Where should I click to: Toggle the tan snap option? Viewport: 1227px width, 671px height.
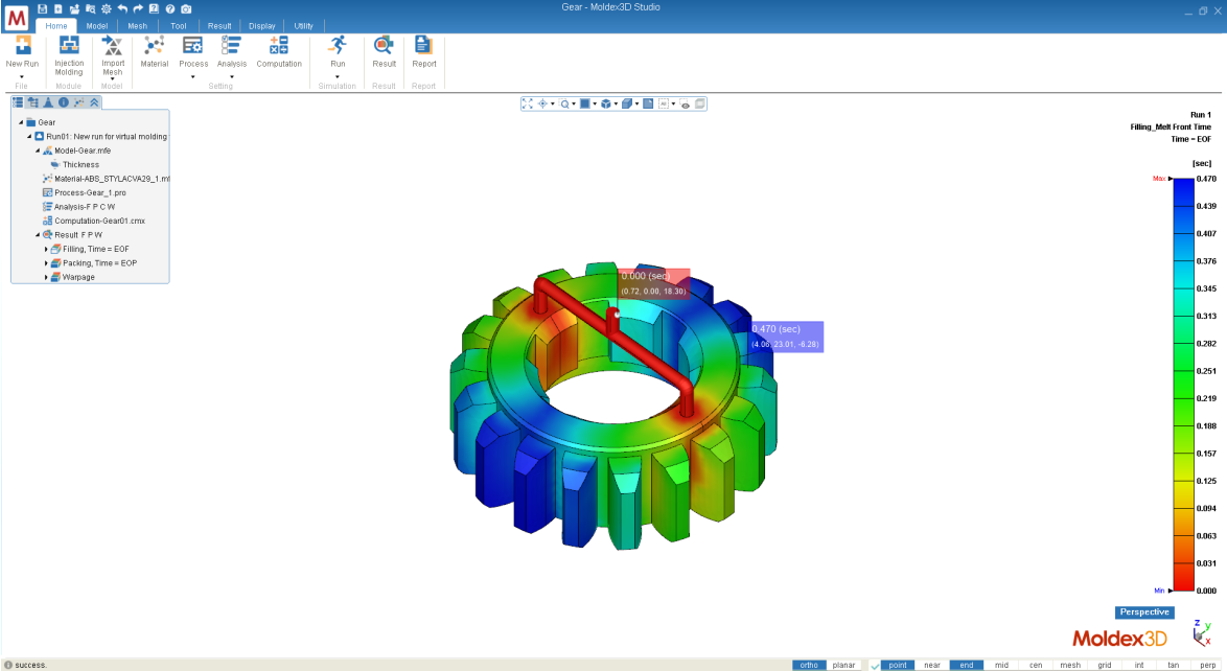pos(1174,665)
